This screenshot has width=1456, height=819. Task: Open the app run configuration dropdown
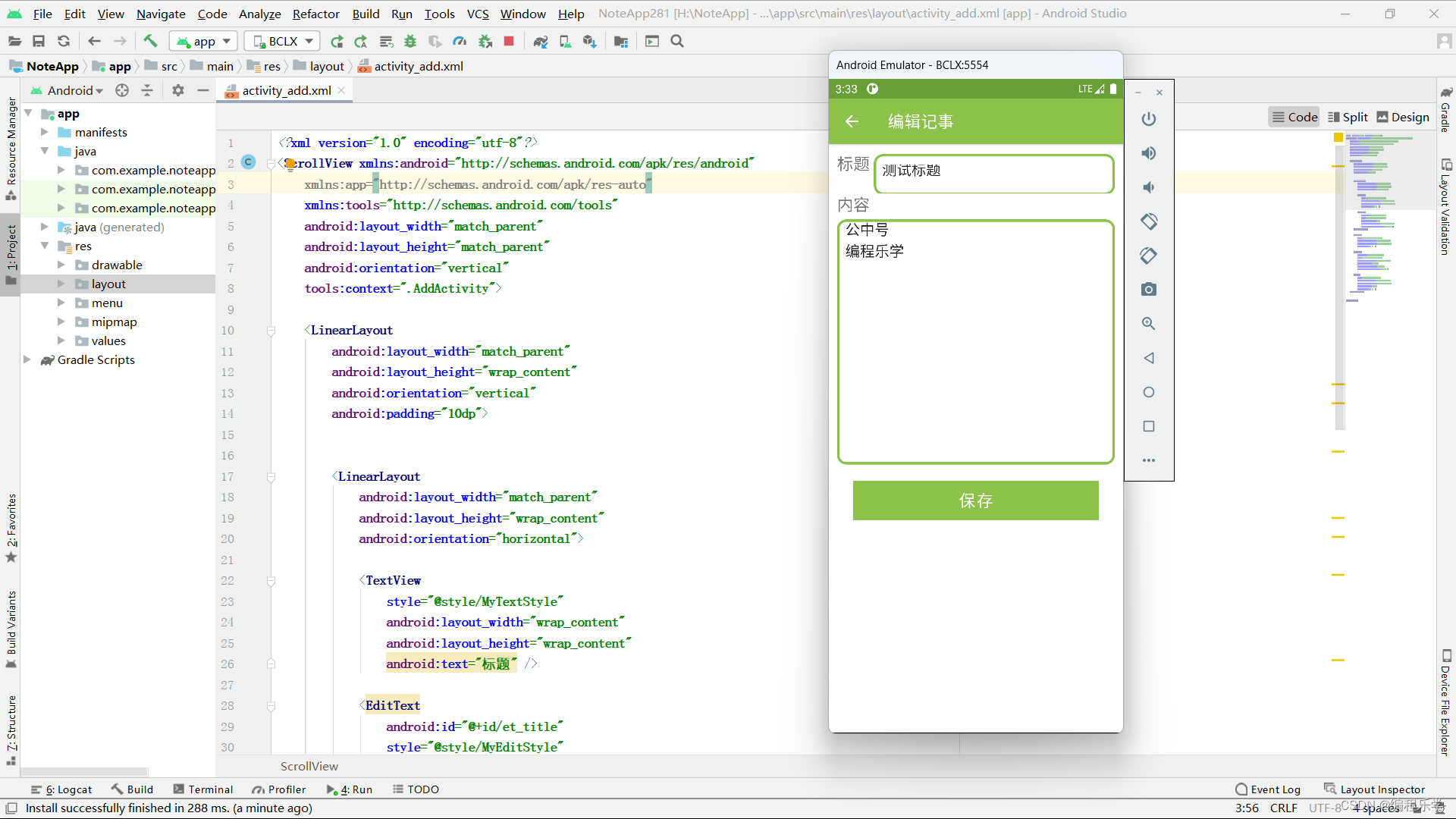204,41
